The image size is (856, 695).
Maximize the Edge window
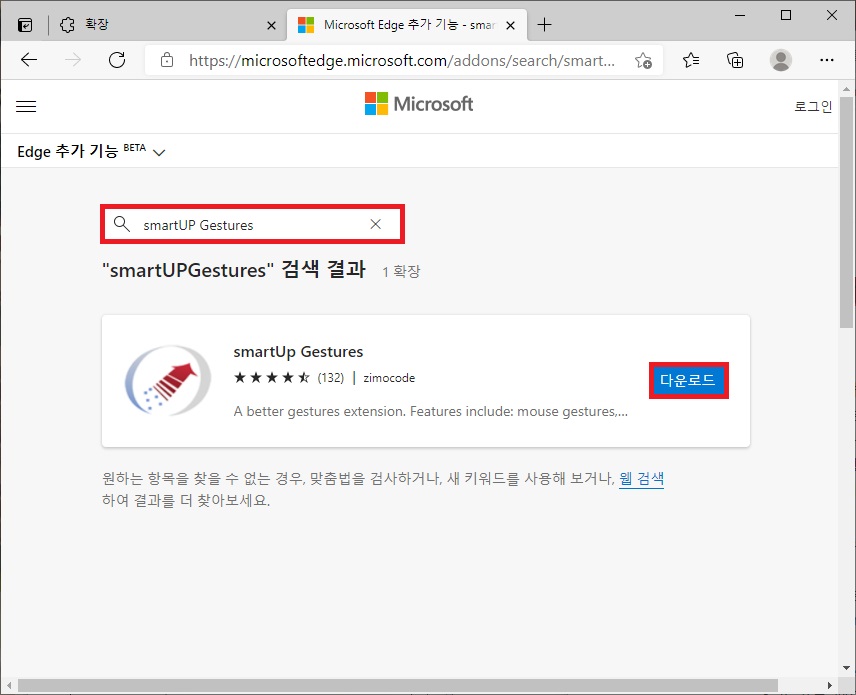[x=786, y=15]
